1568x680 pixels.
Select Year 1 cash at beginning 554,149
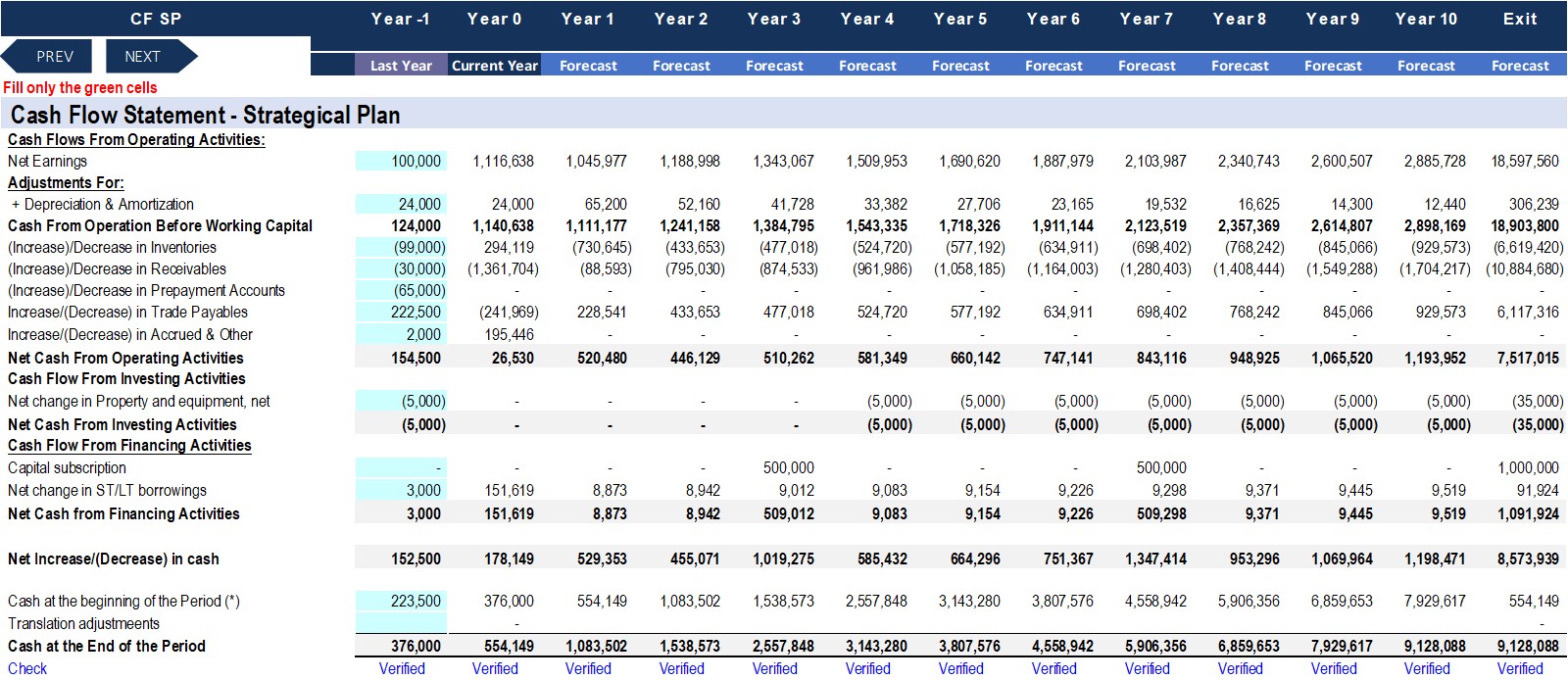(x=602, y=601)
